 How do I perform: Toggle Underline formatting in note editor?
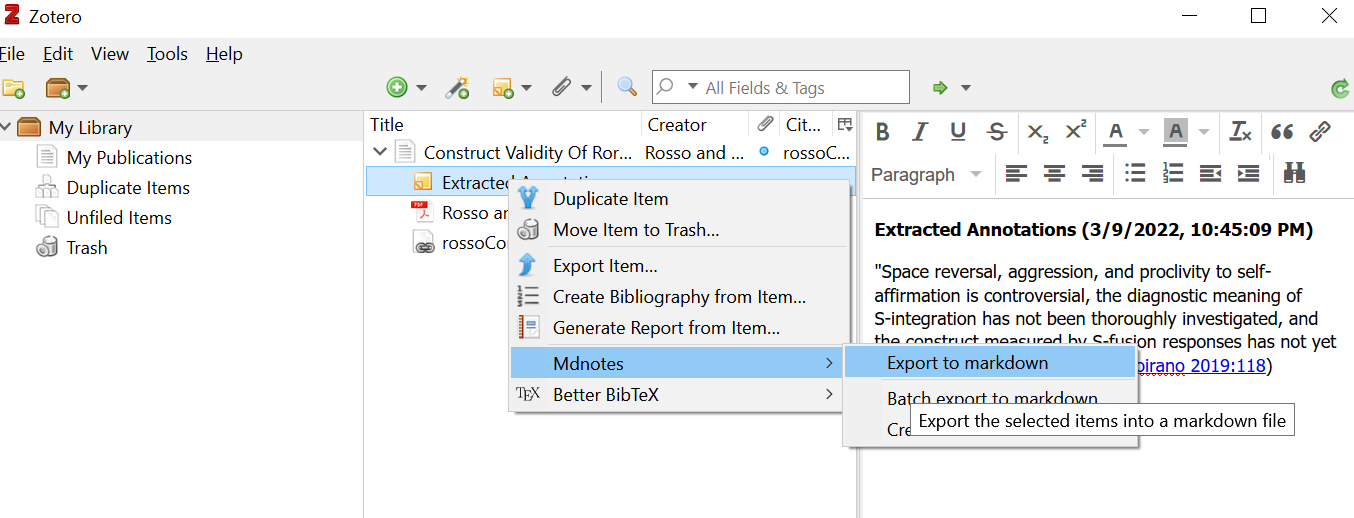pyautogui.click(x=958, y=131)
